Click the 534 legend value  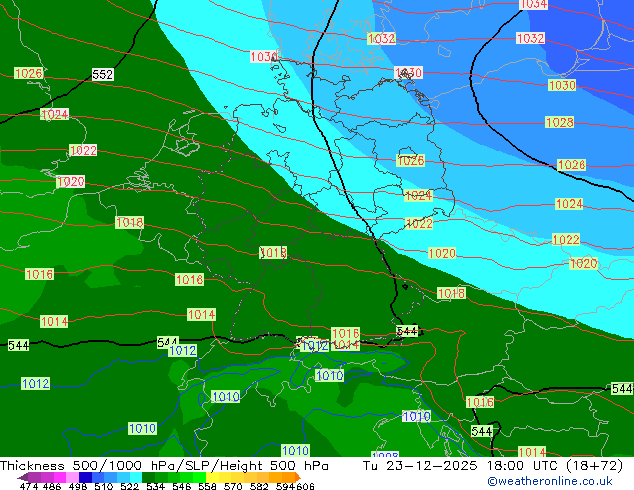click(155, 486)
